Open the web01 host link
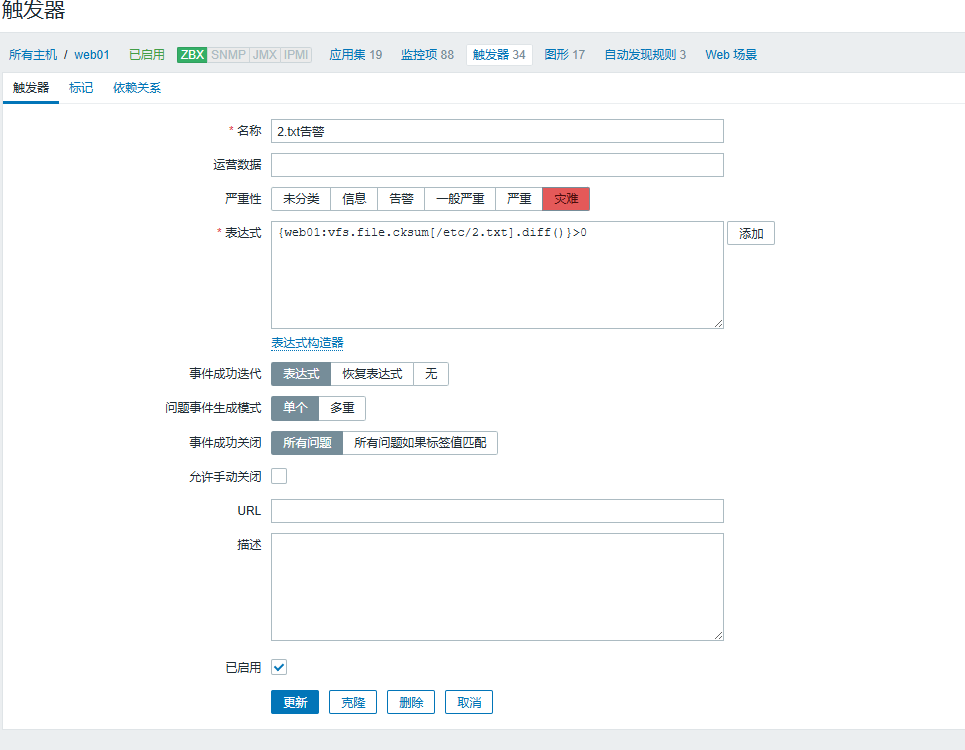Image resolution: width=965 pixels, height=750 pixels. click(92, 55)
